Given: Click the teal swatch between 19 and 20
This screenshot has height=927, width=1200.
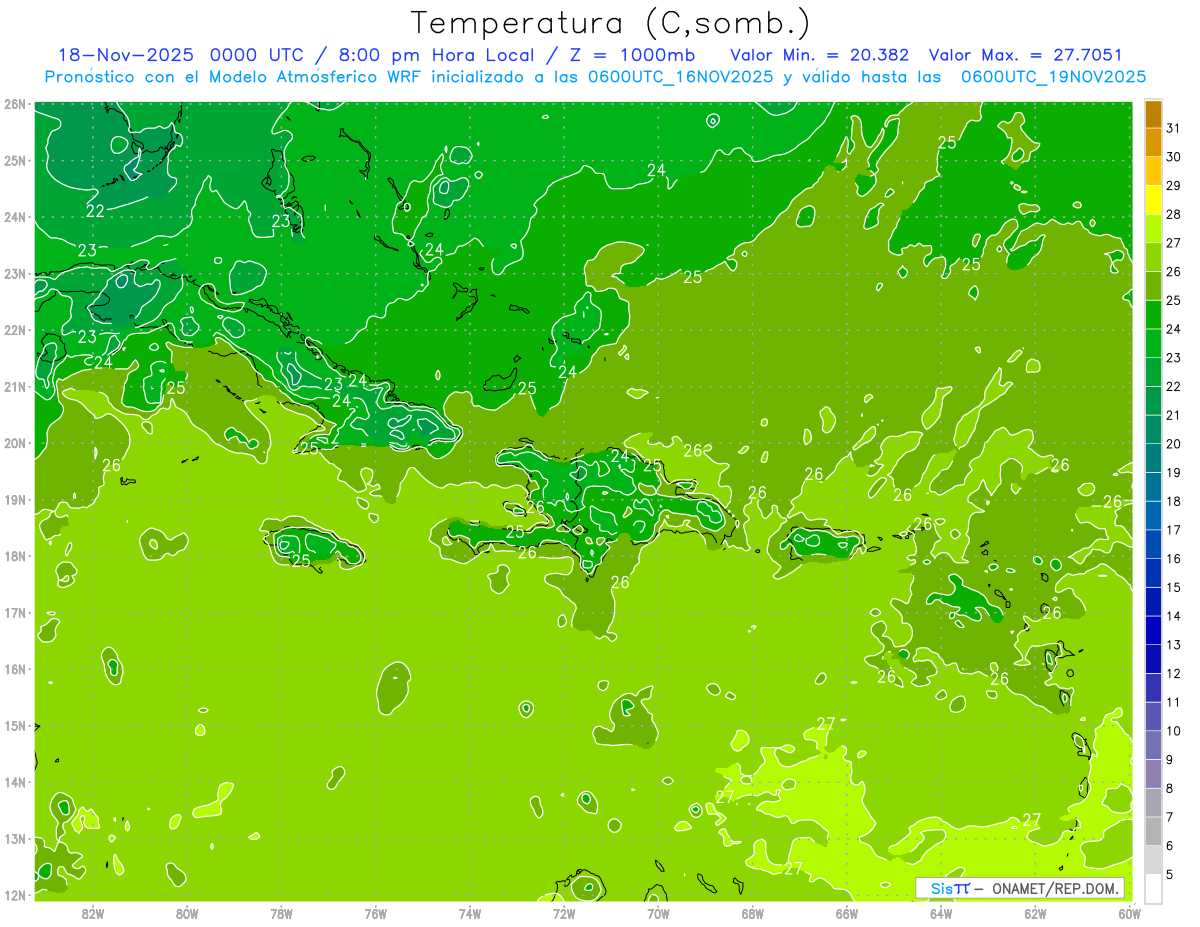Looking at the screenshot, I should (1153, 458).
